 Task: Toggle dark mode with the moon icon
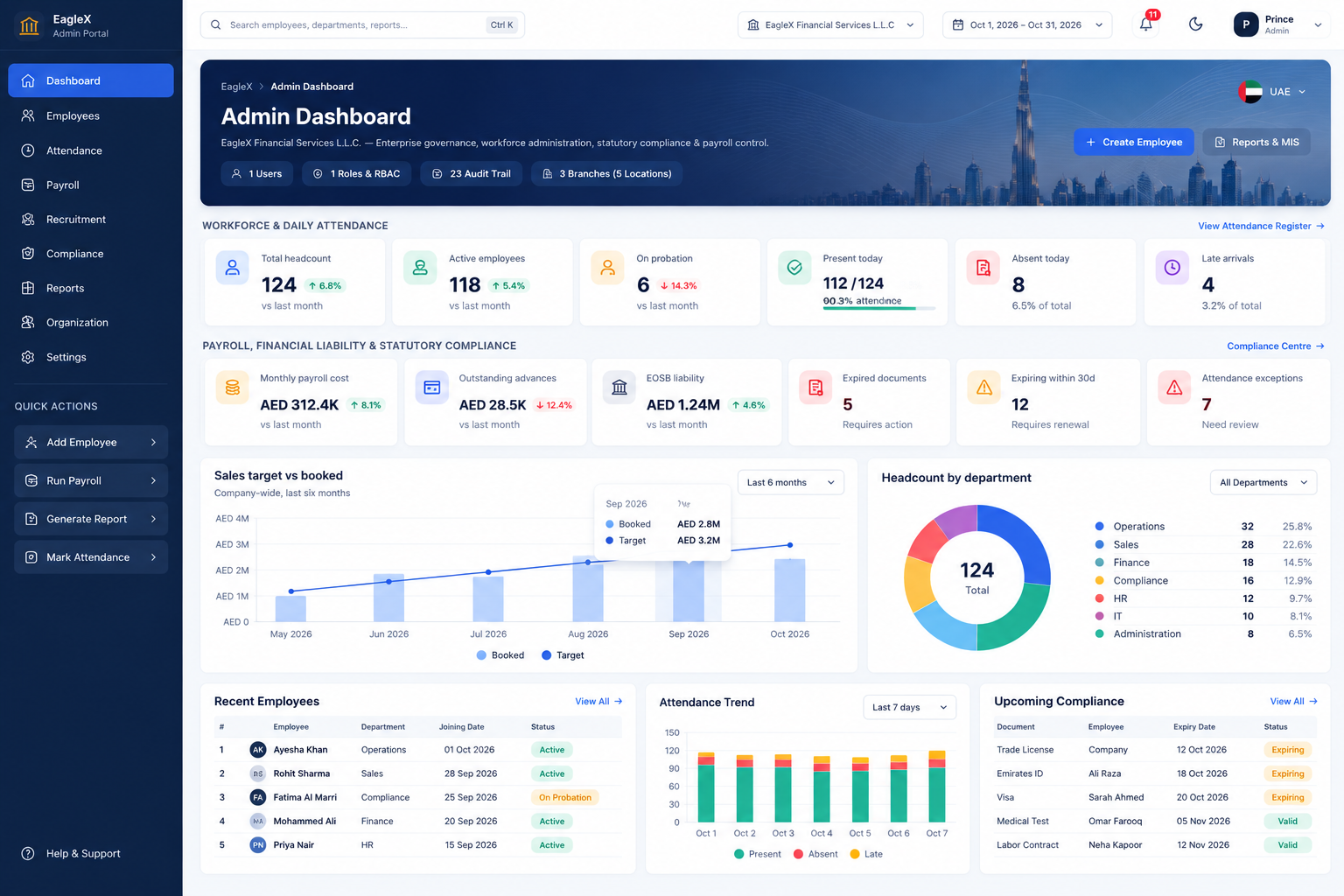[1195, 24]
